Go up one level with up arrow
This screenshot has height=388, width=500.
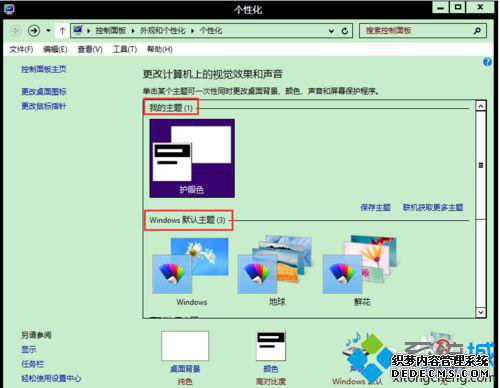[62, 31]
